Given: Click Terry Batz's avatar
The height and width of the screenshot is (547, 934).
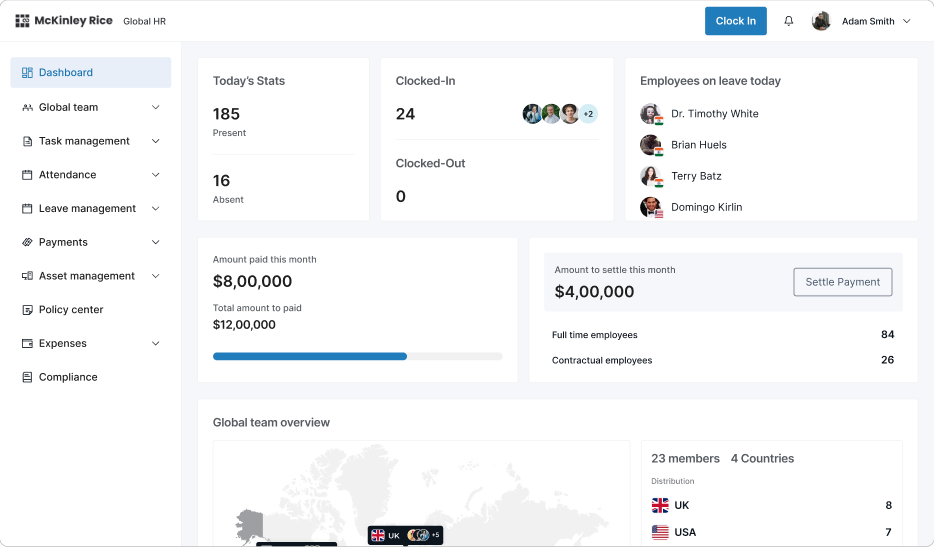Looking at the screenshot, I should (650, 176).
